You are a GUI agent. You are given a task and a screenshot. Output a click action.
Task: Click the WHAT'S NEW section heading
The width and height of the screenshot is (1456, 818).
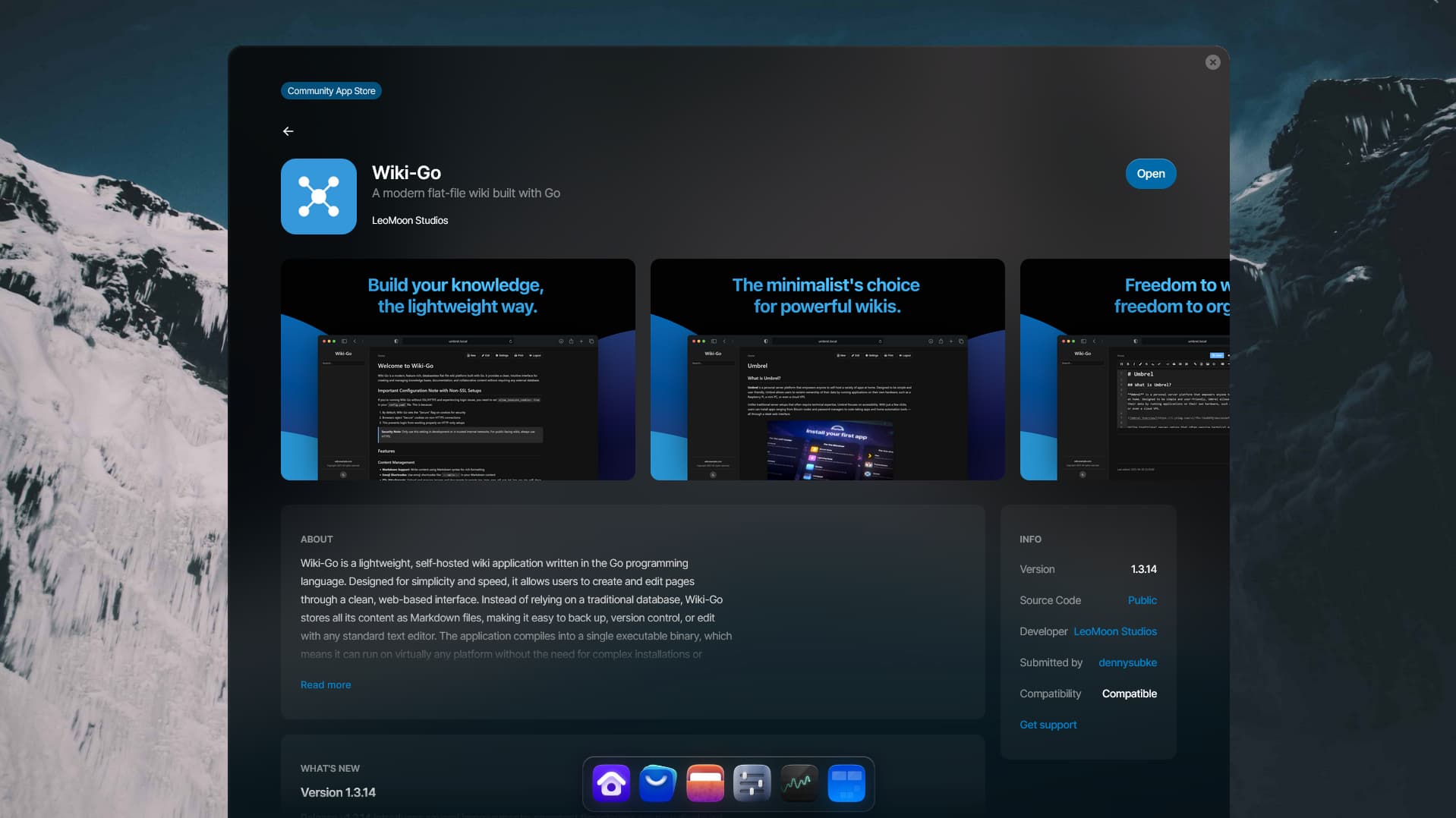pyautogui.click(x=330, y=769)
